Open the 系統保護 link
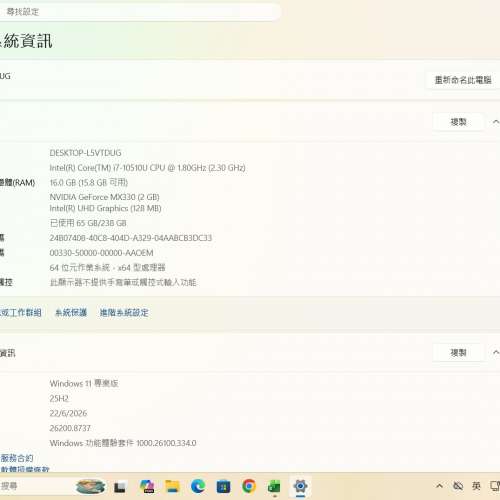 pyautogui.click(x=71, y=313)
